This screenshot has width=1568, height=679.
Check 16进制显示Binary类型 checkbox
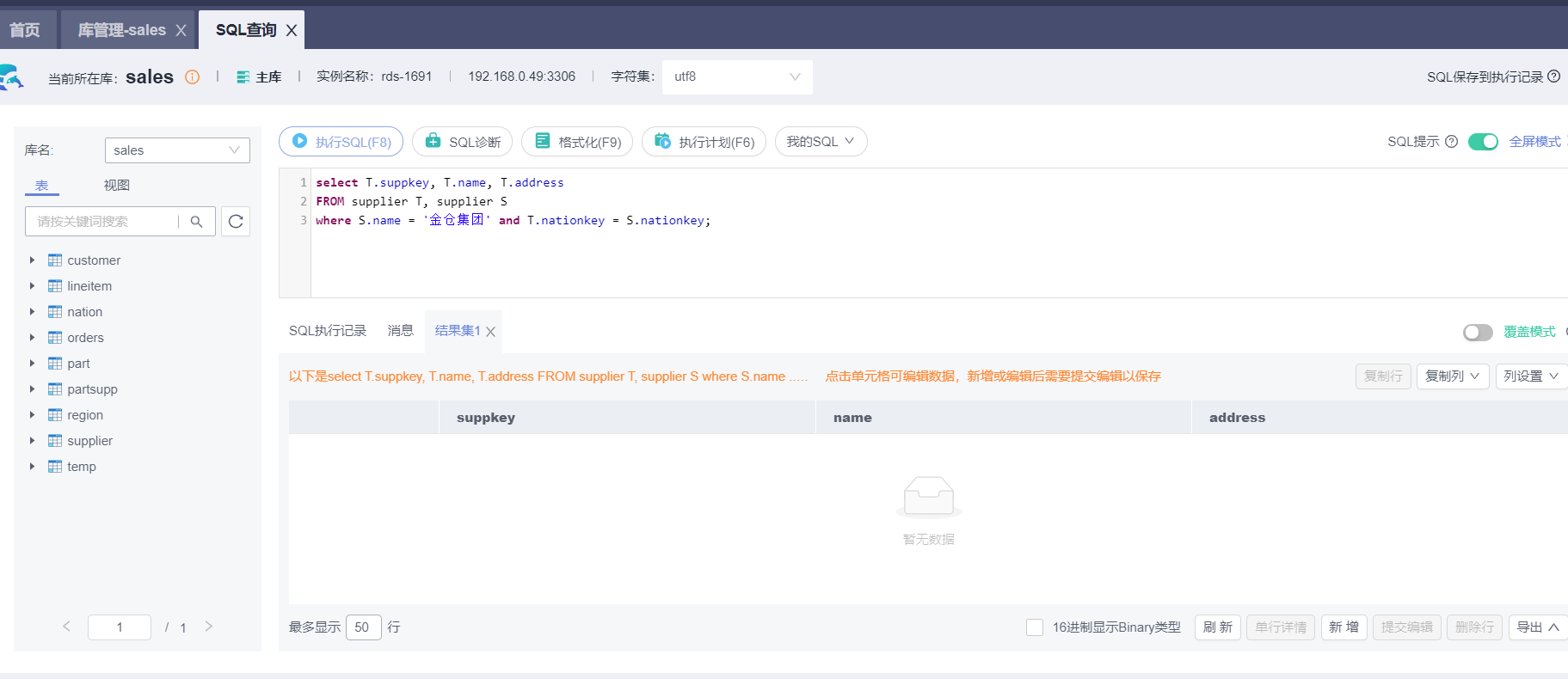click(x=1035, y=627)
